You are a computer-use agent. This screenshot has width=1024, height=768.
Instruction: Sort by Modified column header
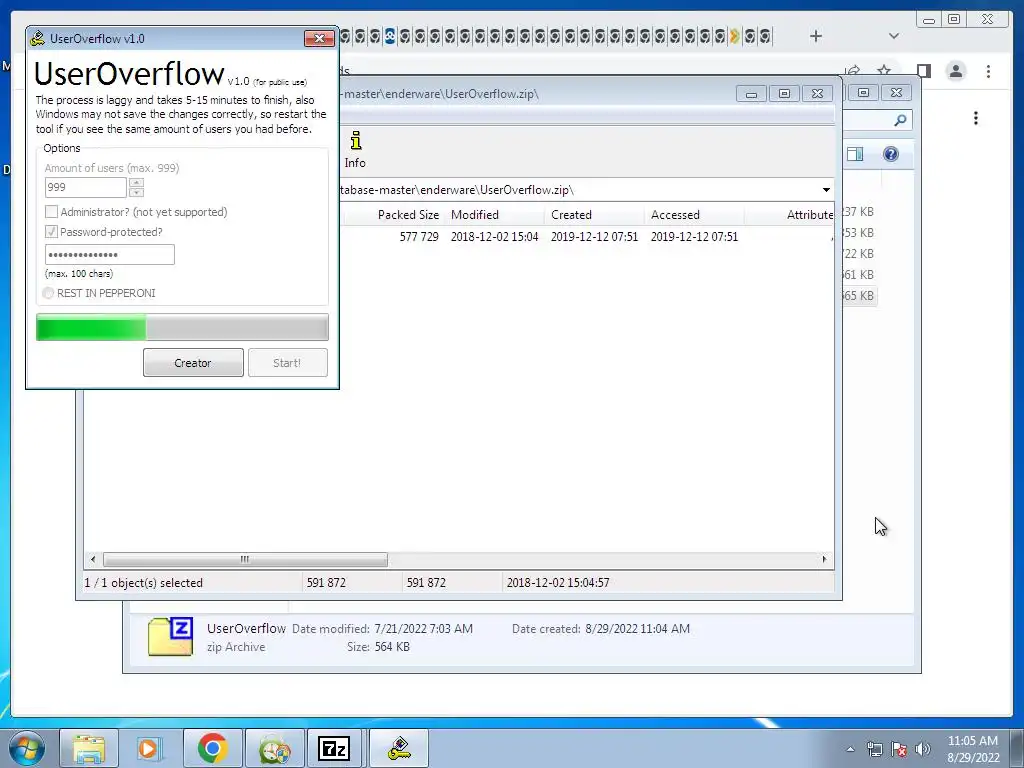[x=494, y=214]
